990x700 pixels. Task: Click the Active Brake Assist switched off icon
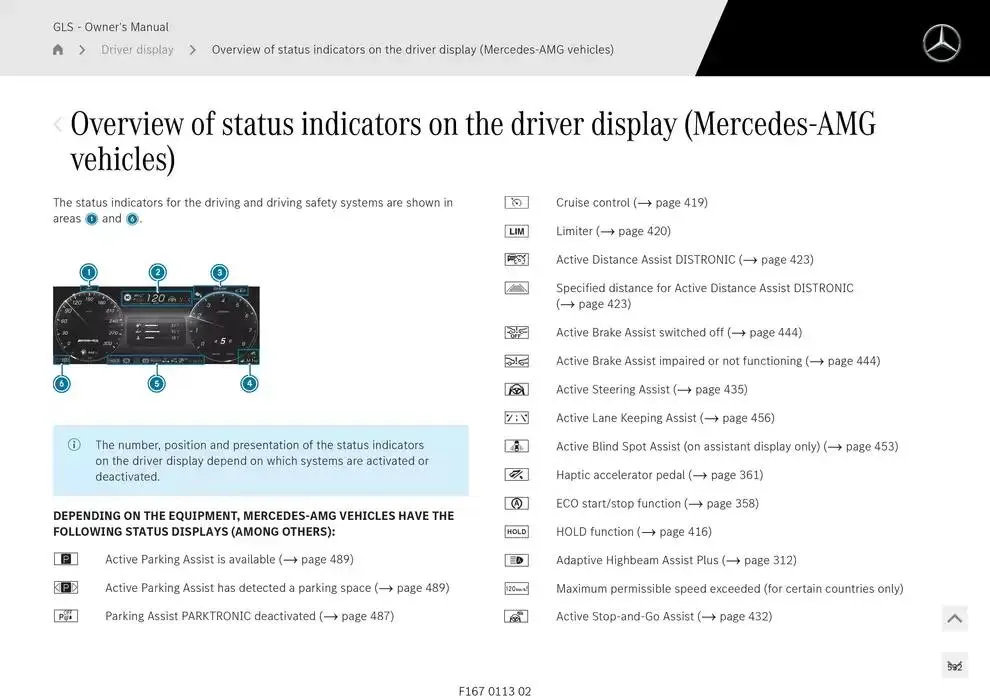[x=516, y=333]
